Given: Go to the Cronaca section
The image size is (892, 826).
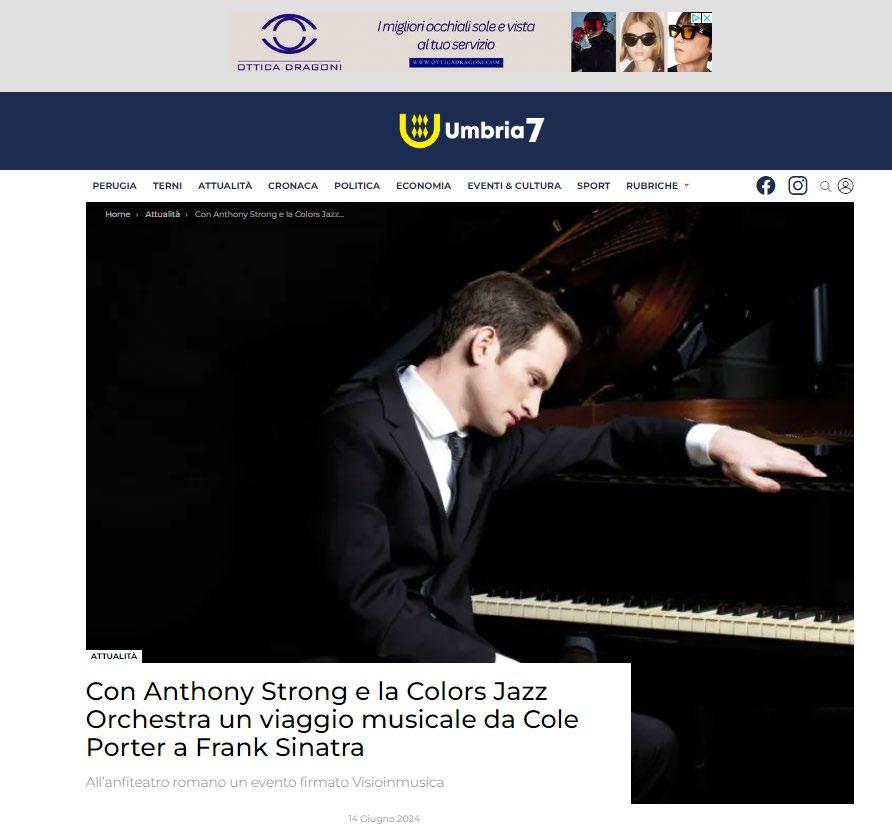Looking at the screenshot, I should click(x=293, y=186).
